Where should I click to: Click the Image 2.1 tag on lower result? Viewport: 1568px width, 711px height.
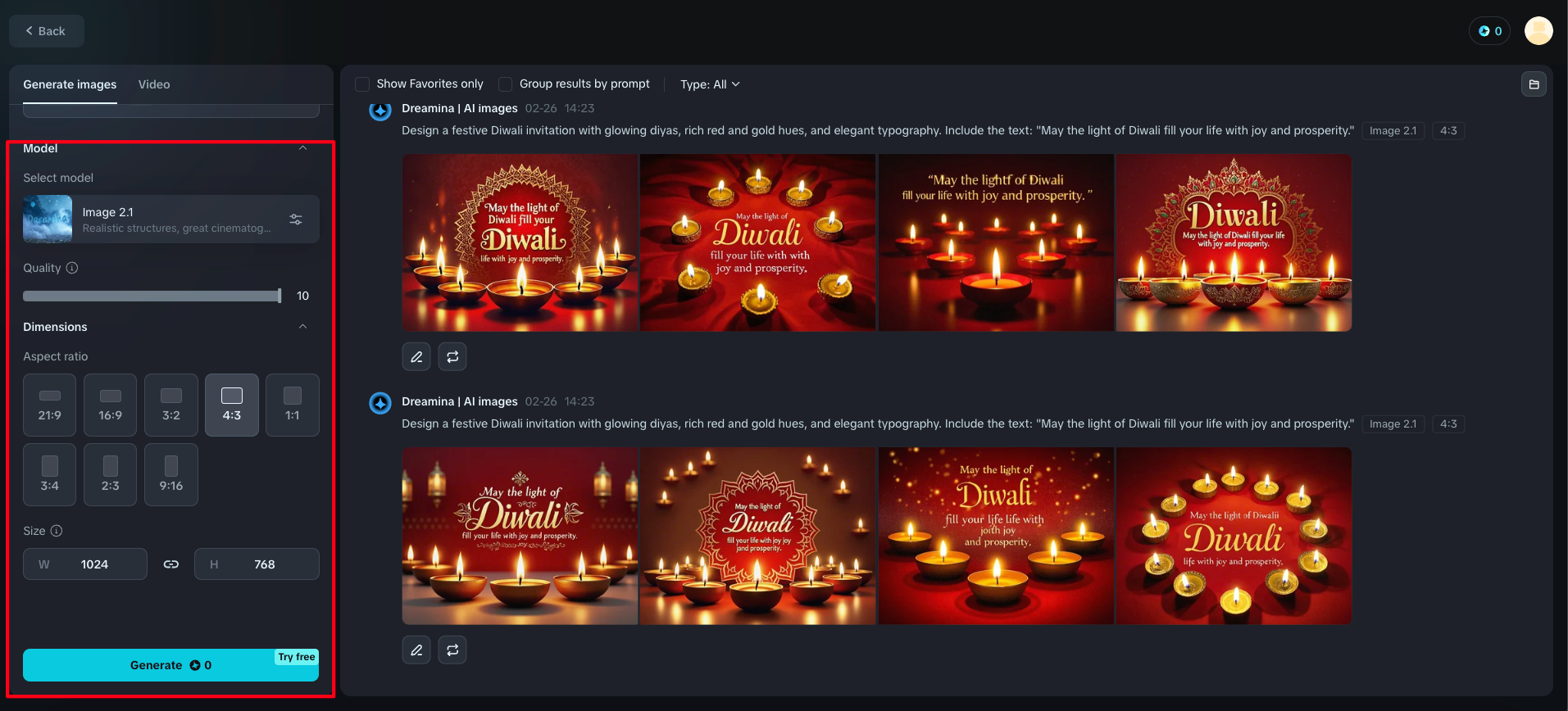click(1393, 424)
